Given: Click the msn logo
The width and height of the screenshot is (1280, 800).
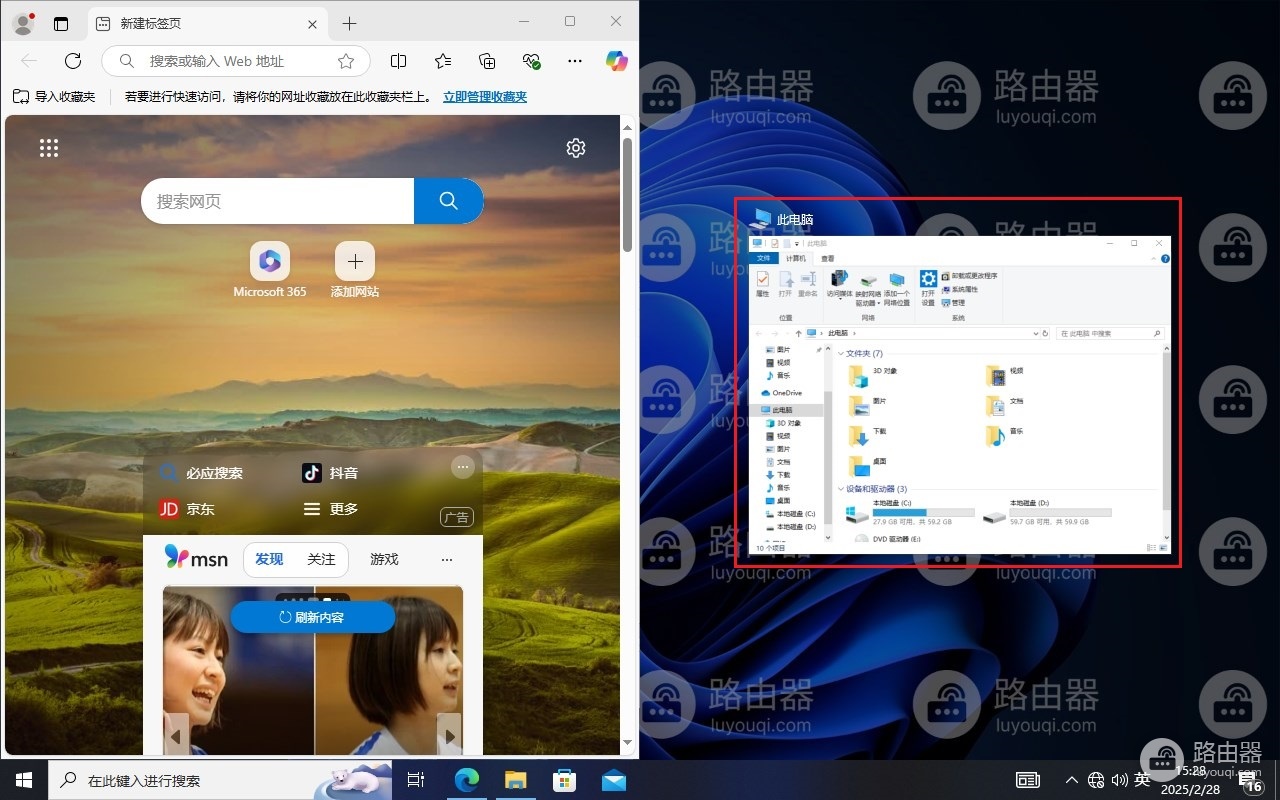Looking at the screenshot, I should pos(197,557).
